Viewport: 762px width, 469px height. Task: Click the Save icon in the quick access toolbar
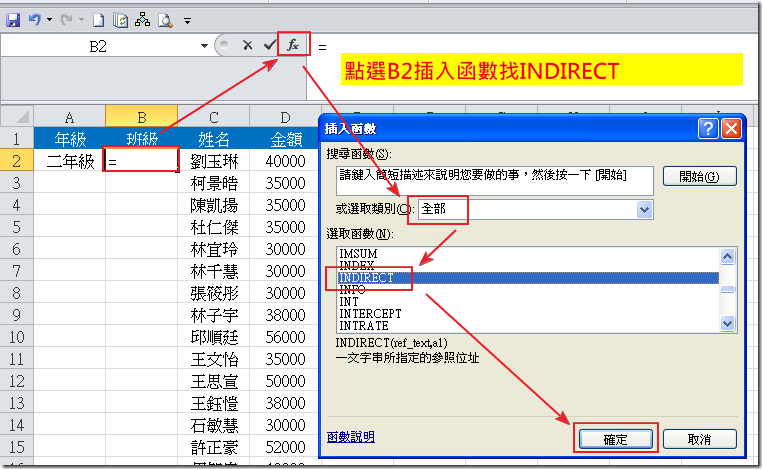[x=13, y=20]
